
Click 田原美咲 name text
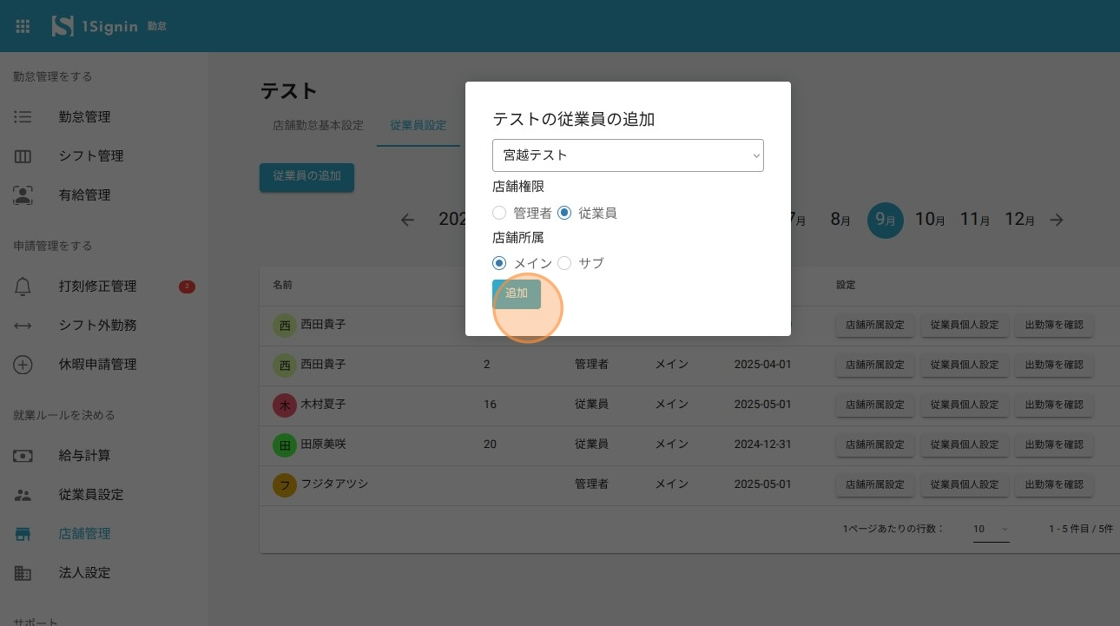[323, 444]
